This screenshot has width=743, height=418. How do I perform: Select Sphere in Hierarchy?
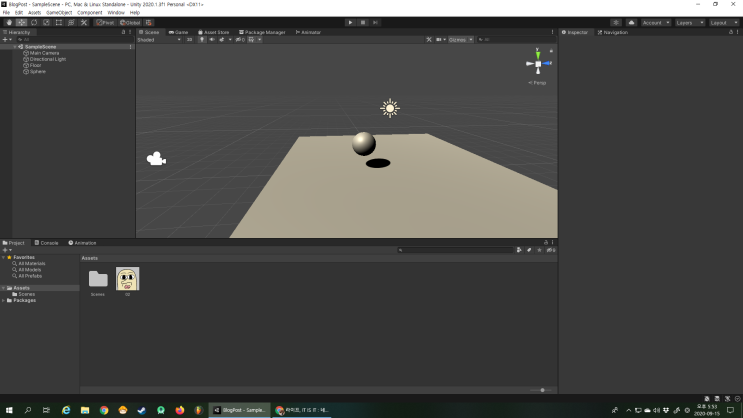pos(37,72)
